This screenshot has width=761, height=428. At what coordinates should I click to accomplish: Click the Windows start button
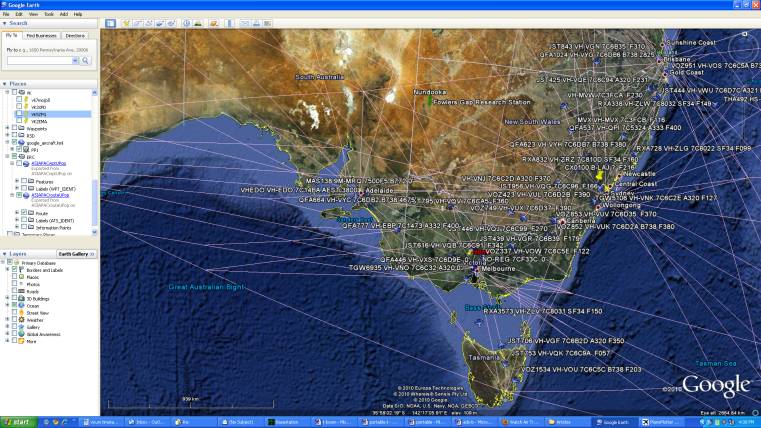pyautogui.click(x=17, y=422)
